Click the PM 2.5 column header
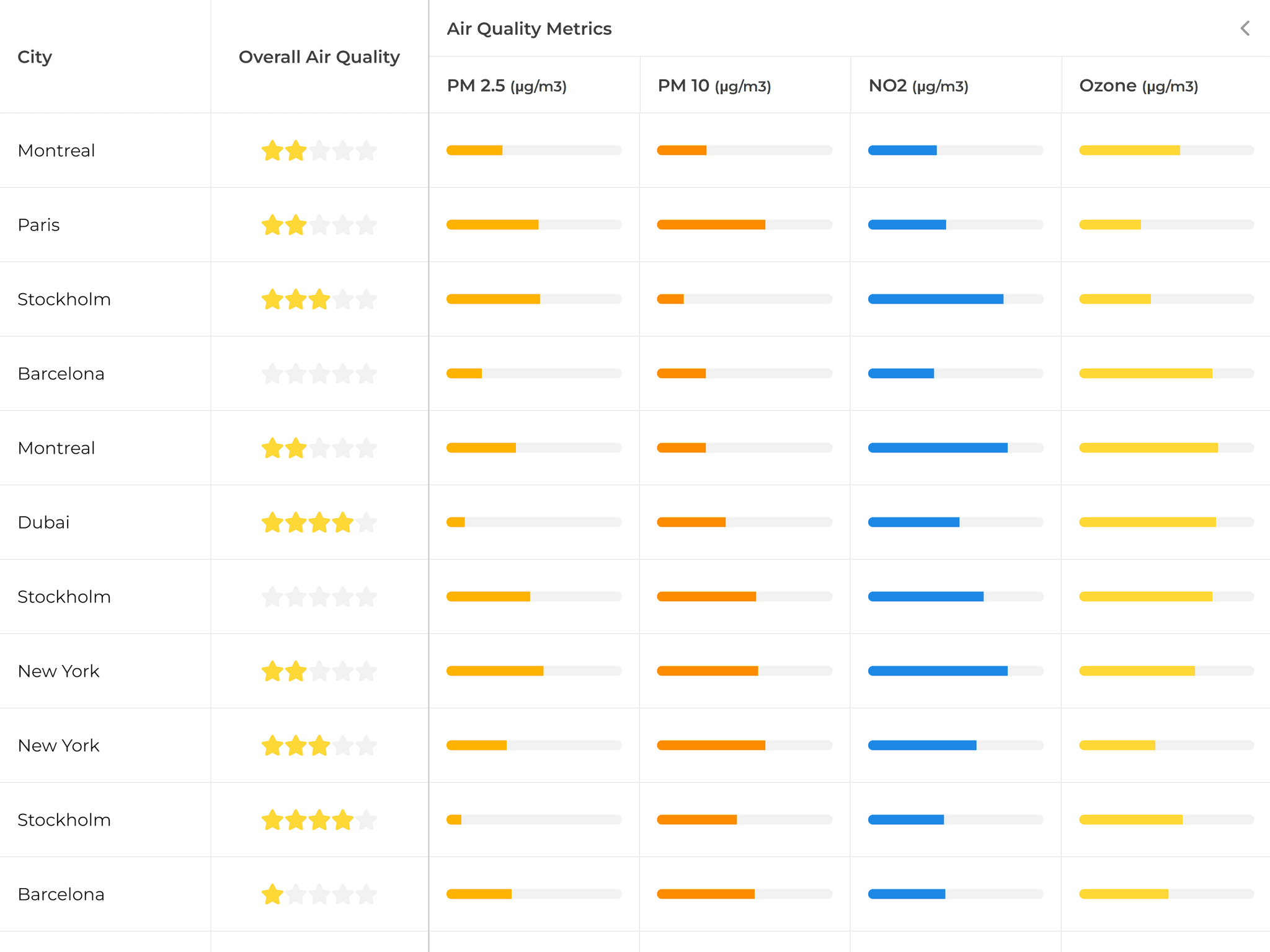 [x=507, y=86]
